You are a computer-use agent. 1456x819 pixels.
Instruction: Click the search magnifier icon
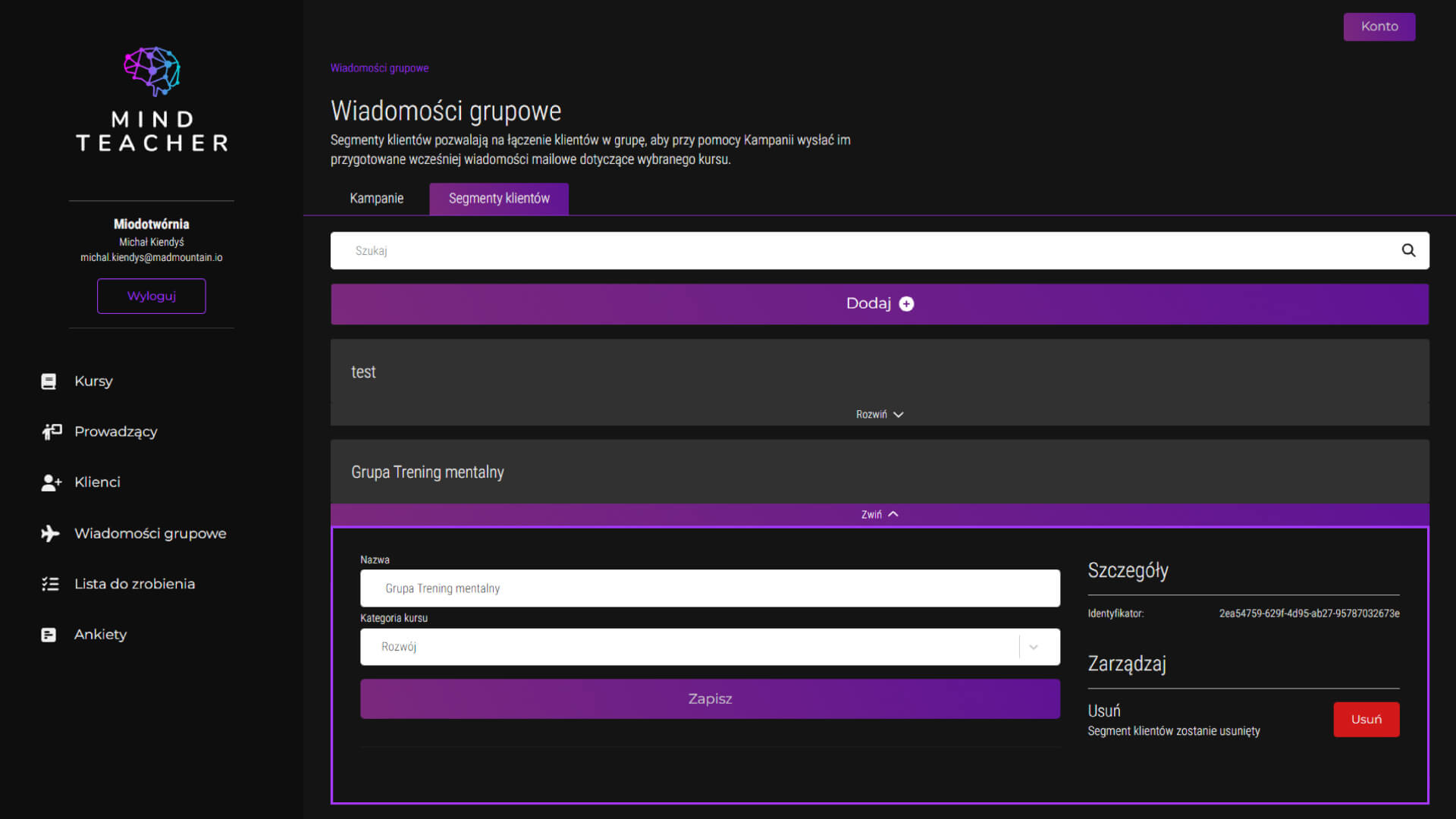pyautogui.click(x=1408, y=250)
